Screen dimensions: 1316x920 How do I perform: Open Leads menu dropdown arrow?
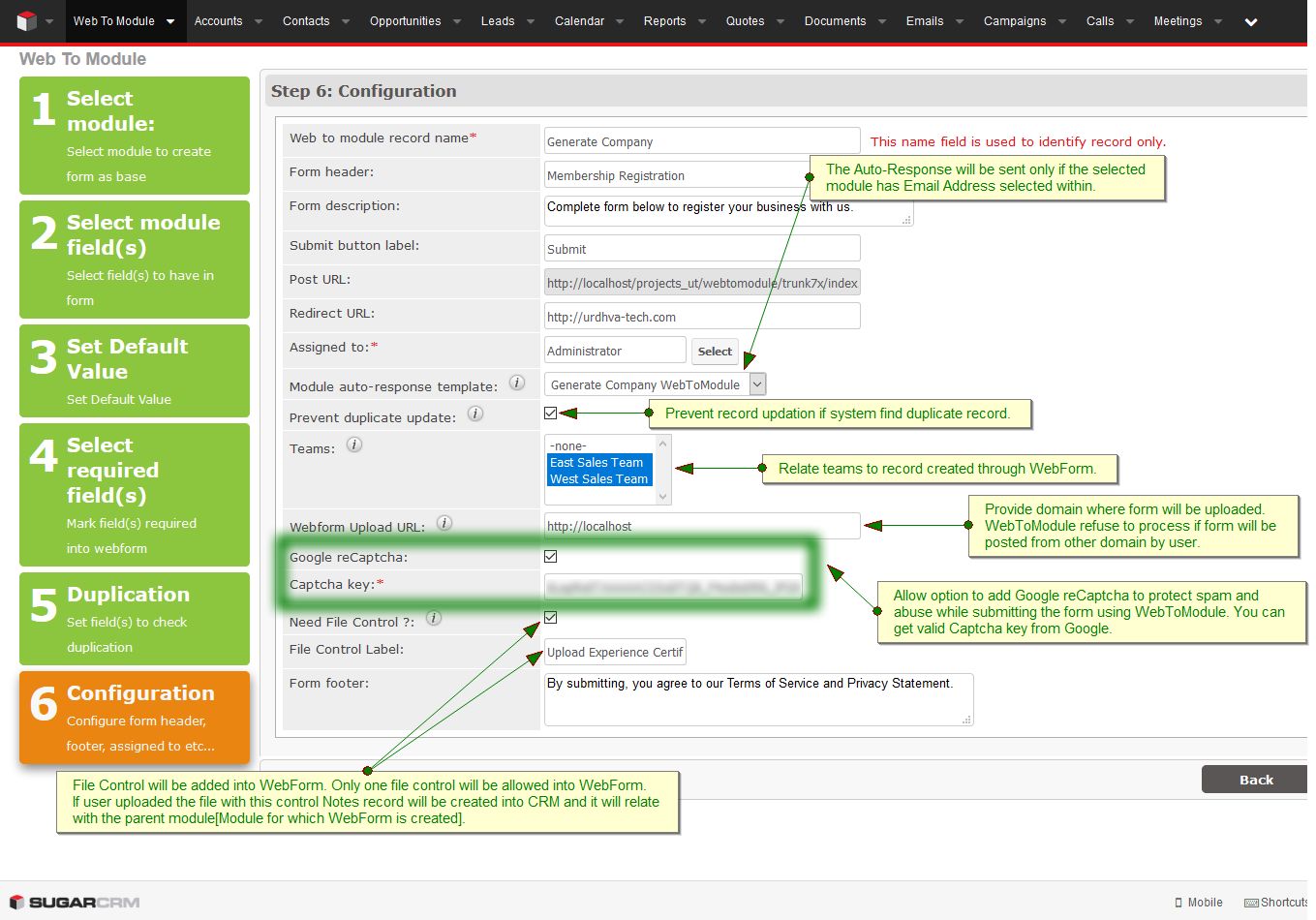531,21
